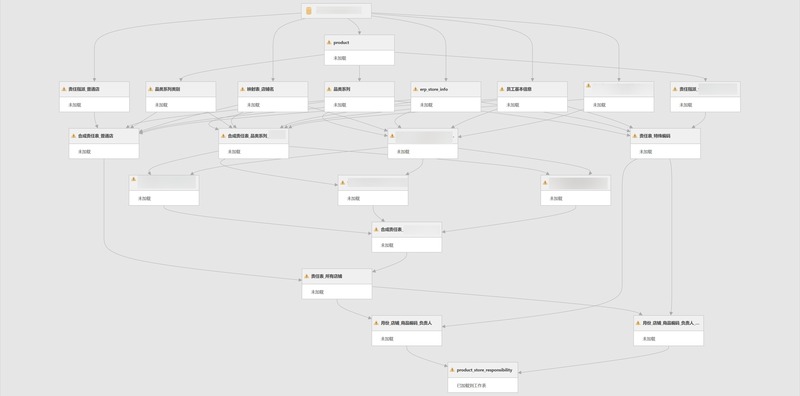Click warning icon on 映射表_店铺名 node

click(242, 89)
